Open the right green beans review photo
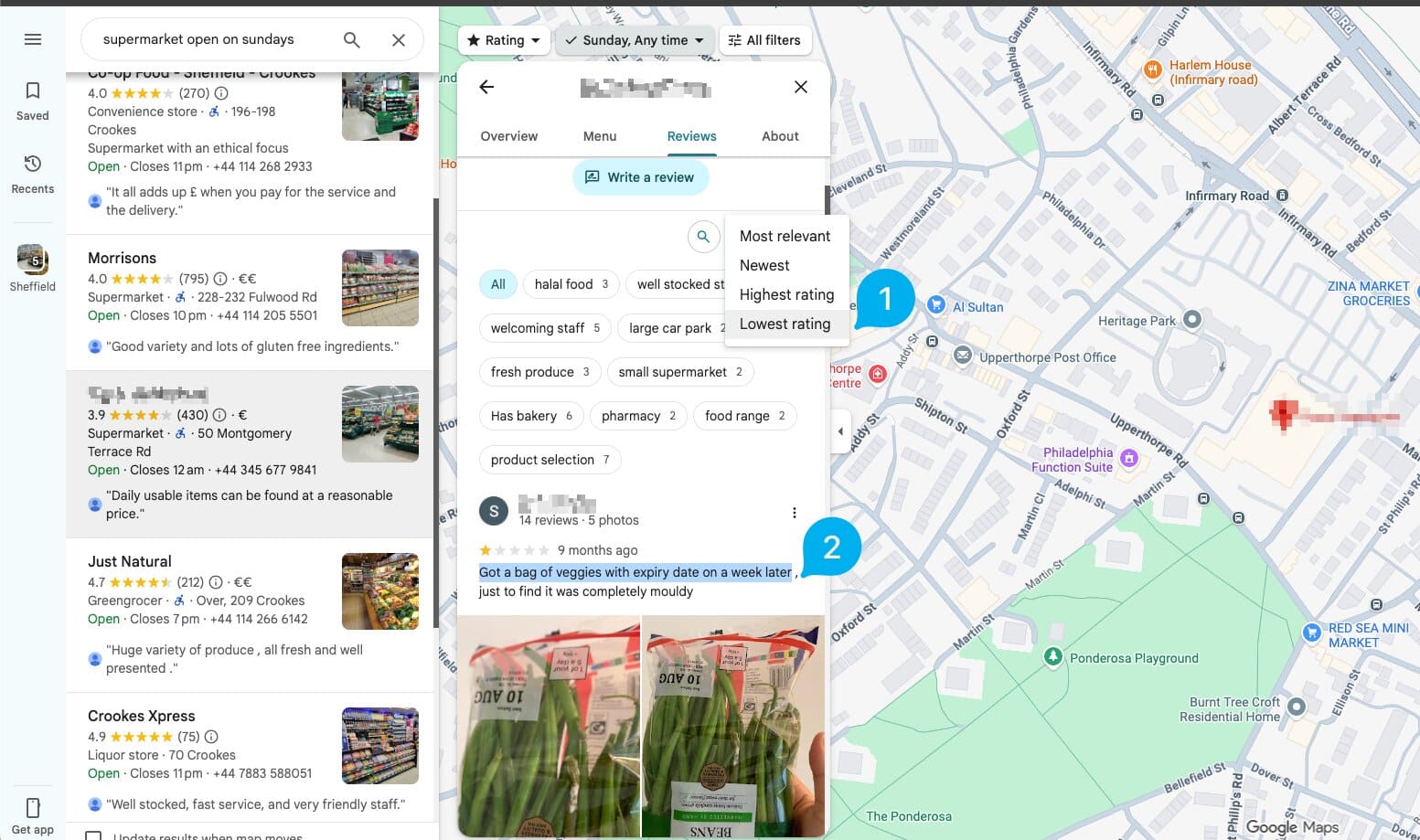 coord(734,726)
